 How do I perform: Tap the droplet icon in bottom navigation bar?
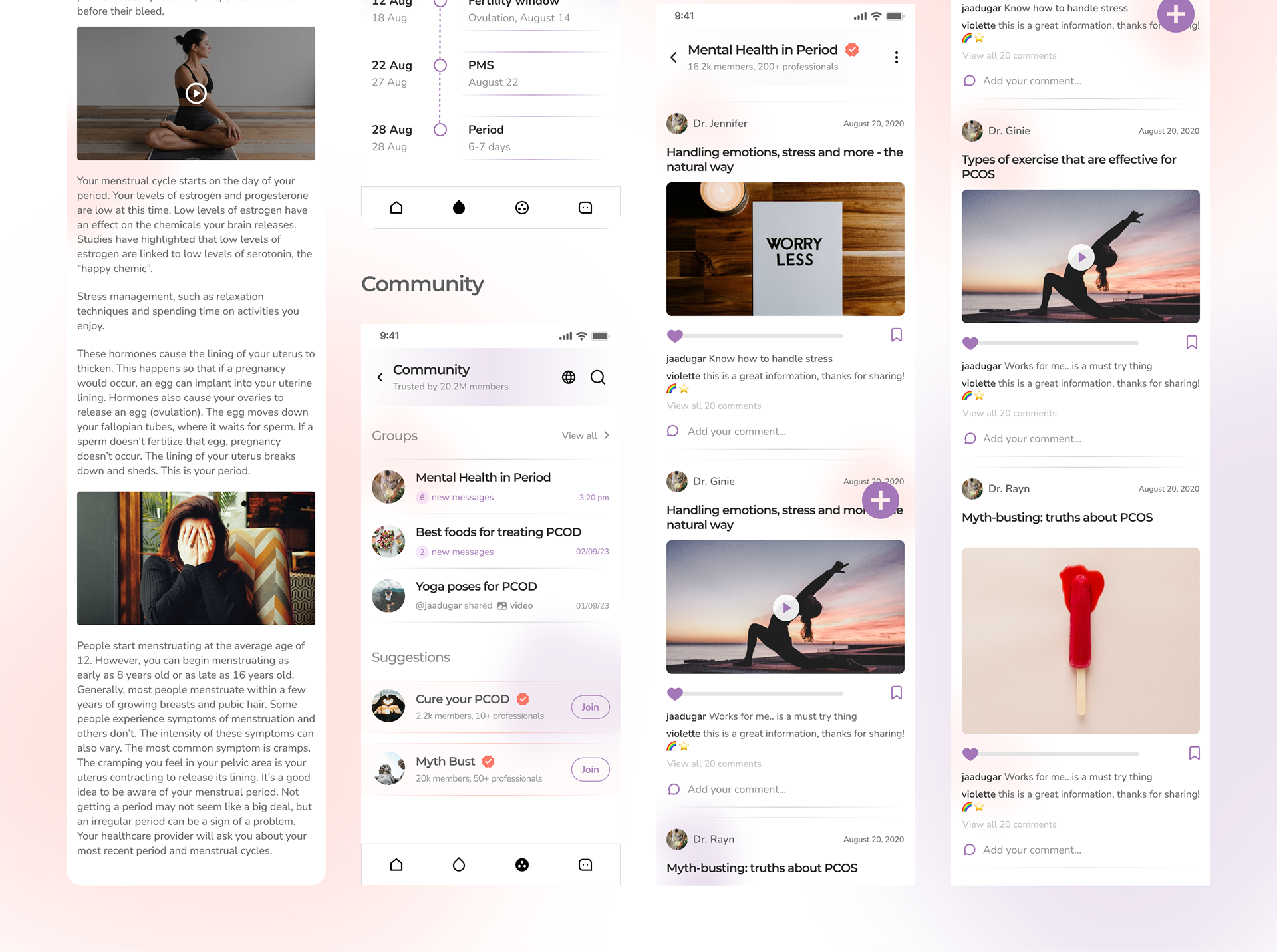coord(459,864)
